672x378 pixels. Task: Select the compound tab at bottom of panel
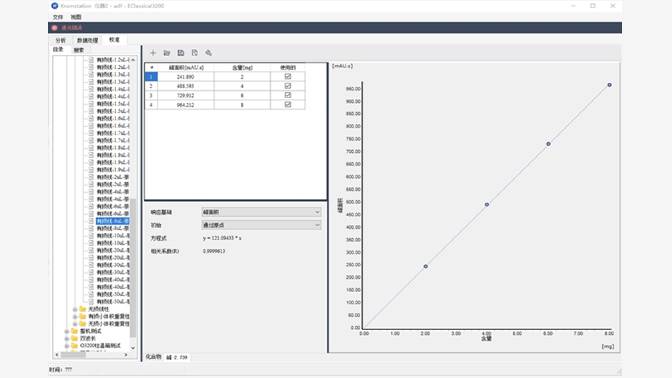153,357
